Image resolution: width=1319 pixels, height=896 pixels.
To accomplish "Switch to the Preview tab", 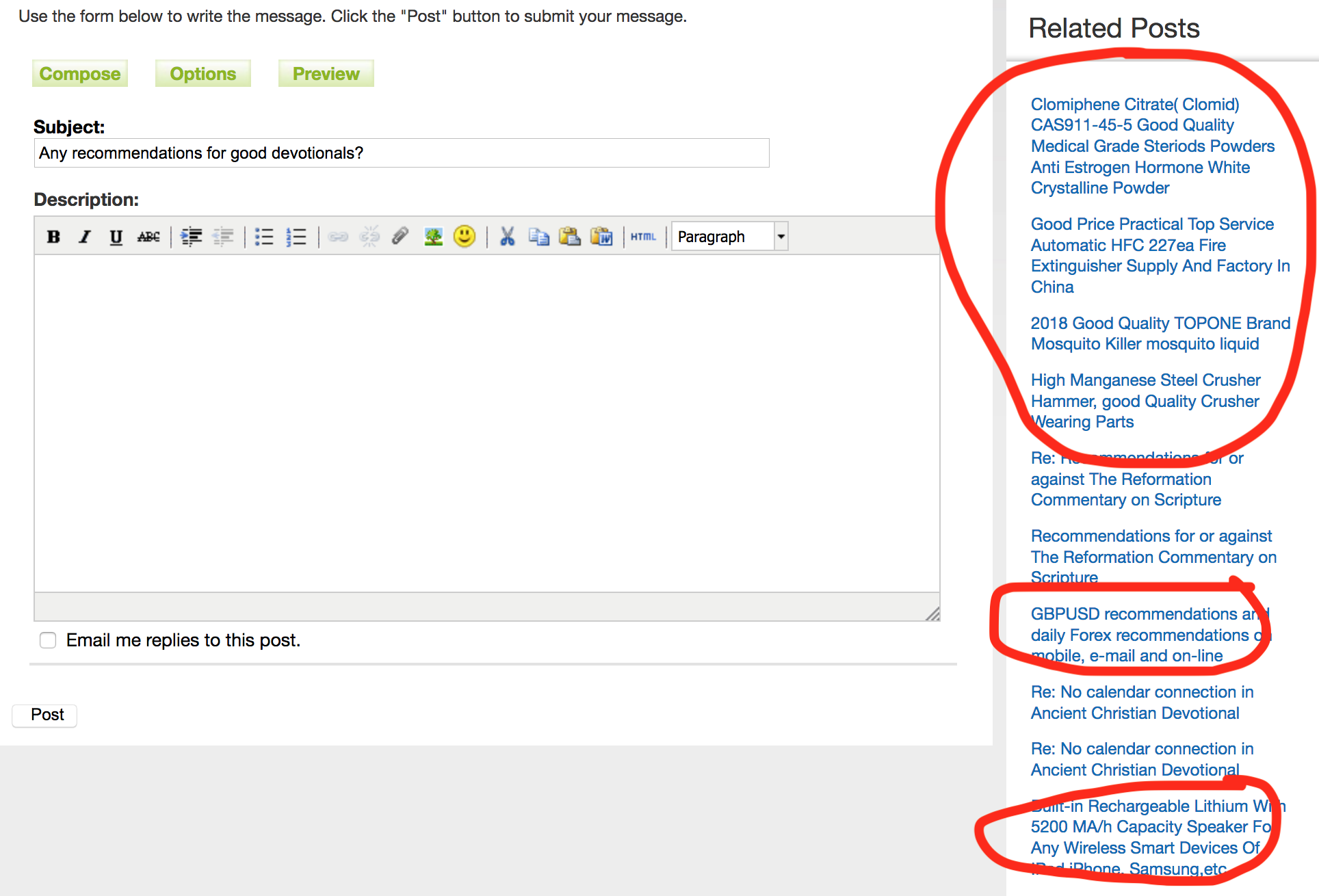I will pos(326,74).
